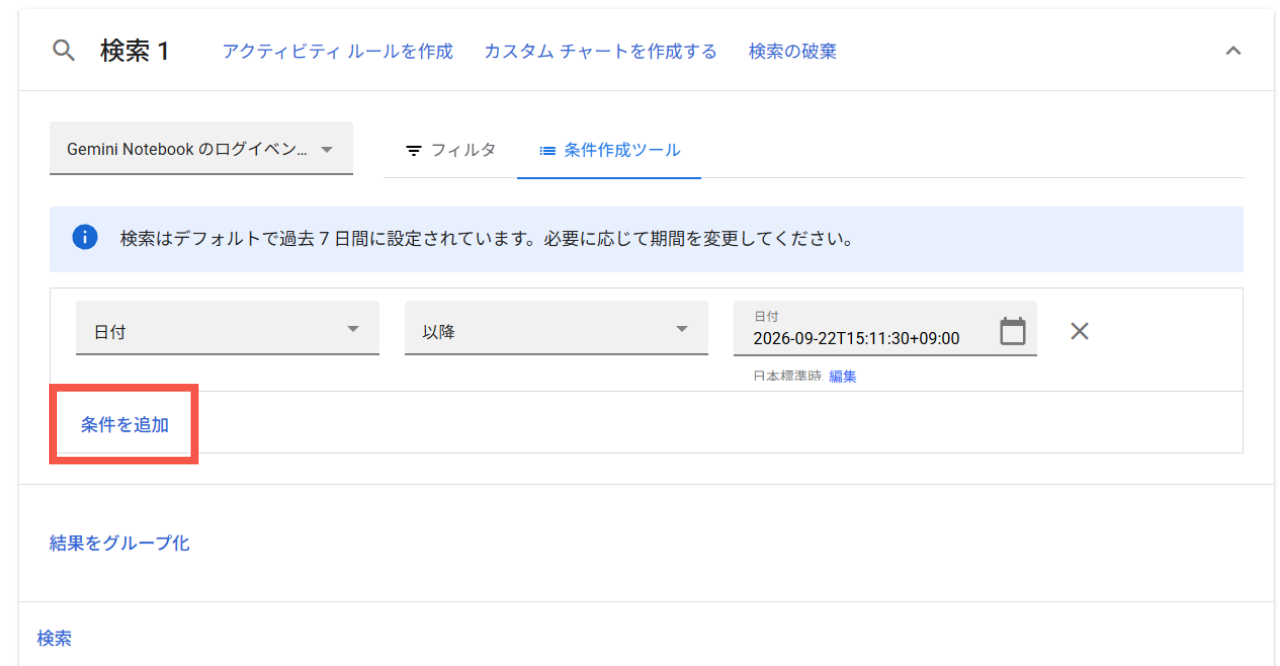Click 結果をグループ化 link
The image size is (1280, 666).
pos(119,543)
